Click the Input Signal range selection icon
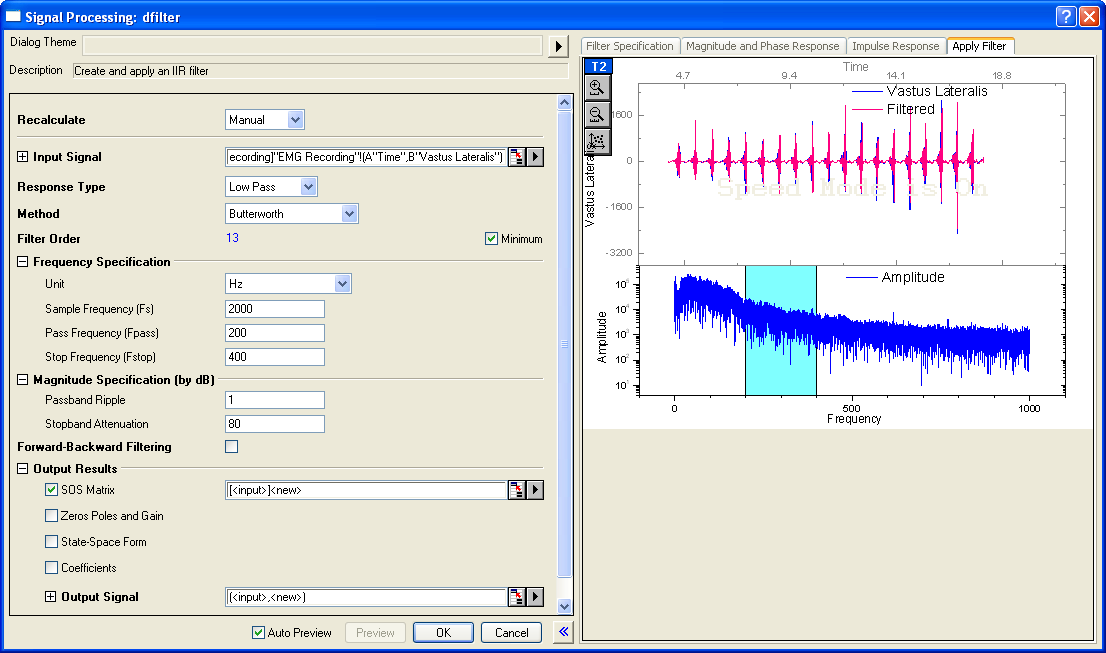The width and height of the screenshot is (1106, 653). click(x=517, y=157)
